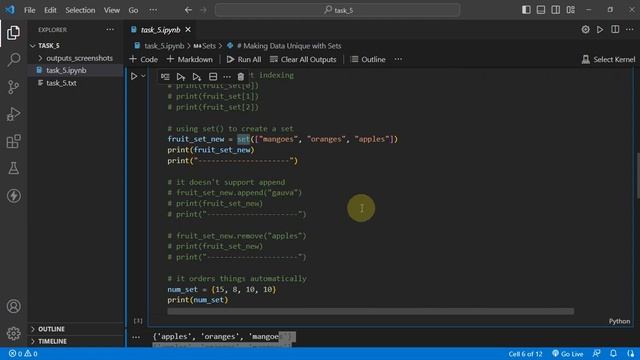Add a new Markdown cell

point(190,59)
